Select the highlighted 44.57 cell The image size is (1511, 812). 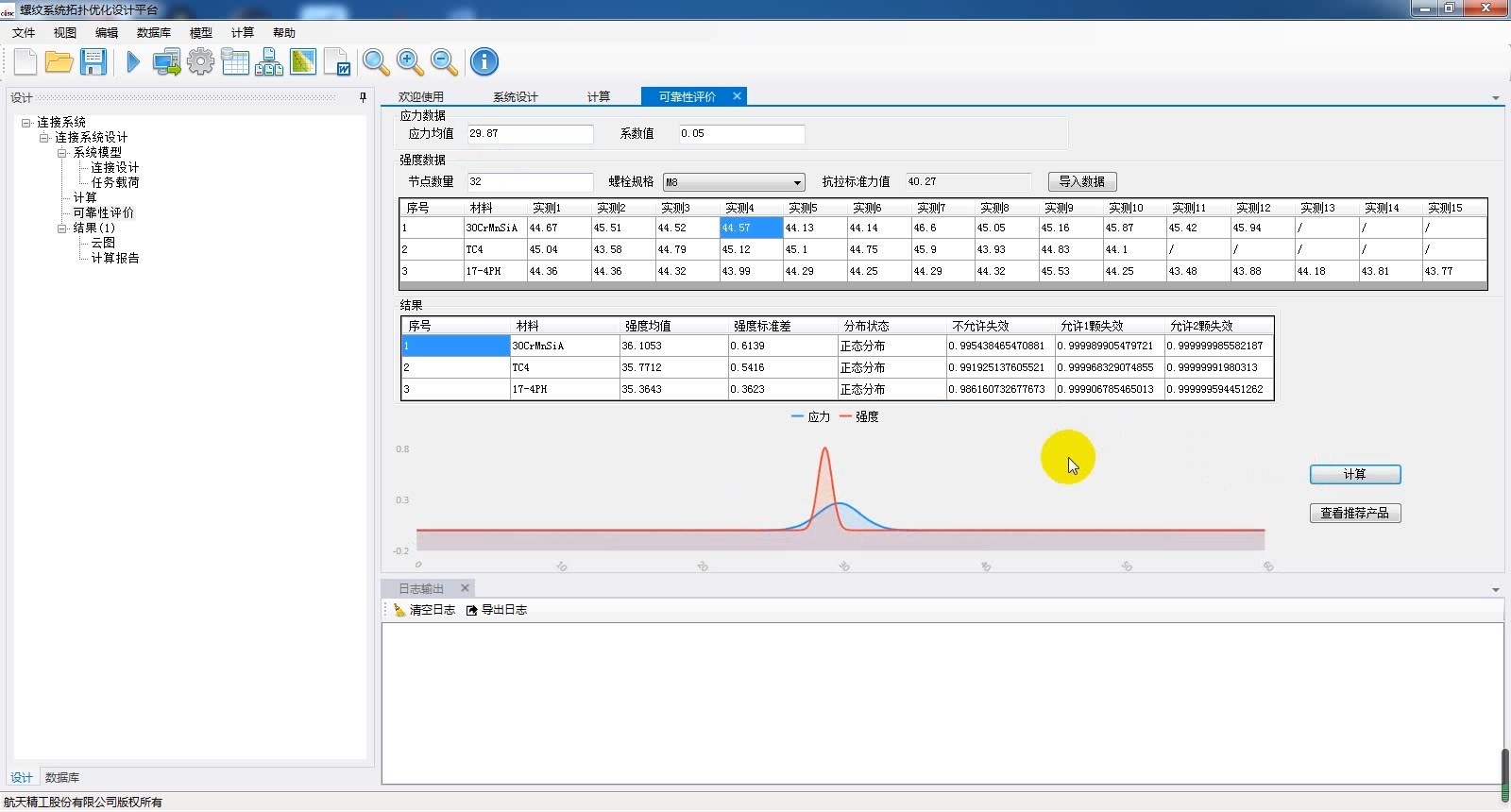click(751, 228)
